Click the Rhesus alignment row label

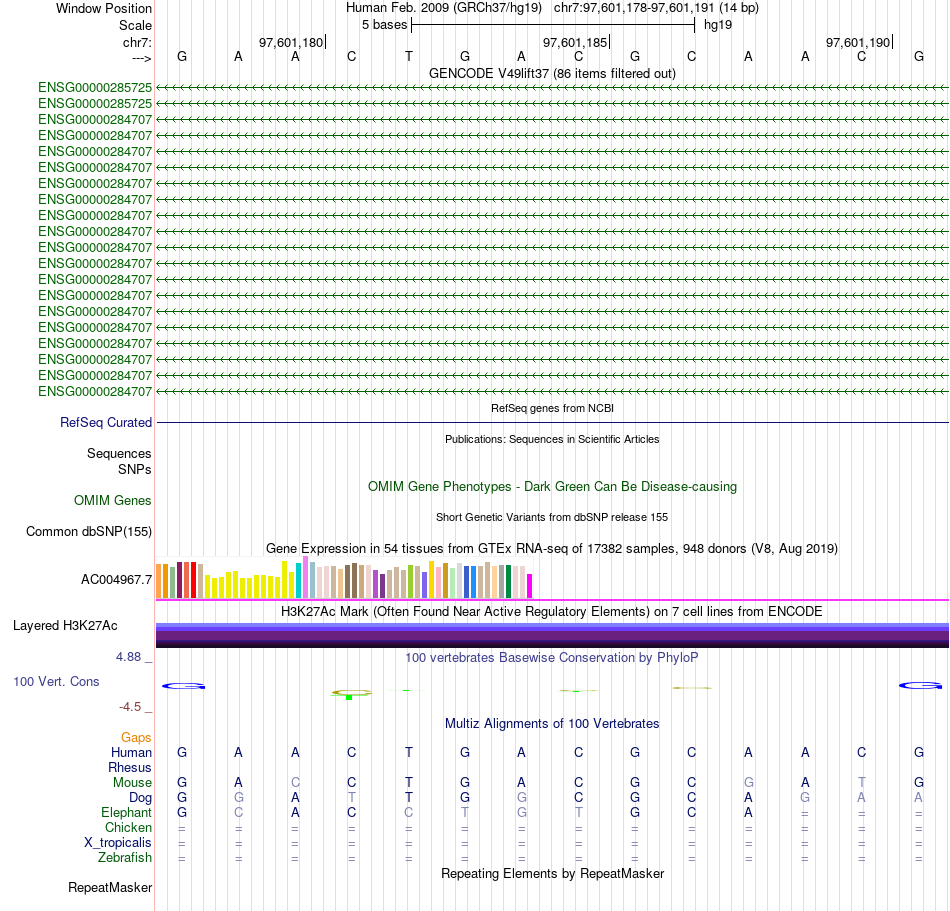[130, 767]
